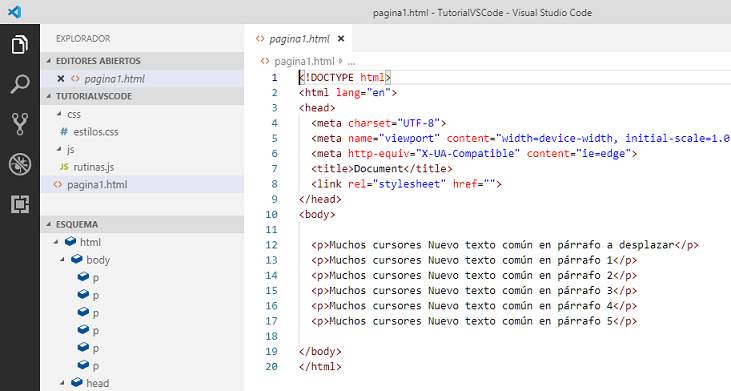Open the Debug view in activity bar
731x391 pixels.
pos(20,164)
